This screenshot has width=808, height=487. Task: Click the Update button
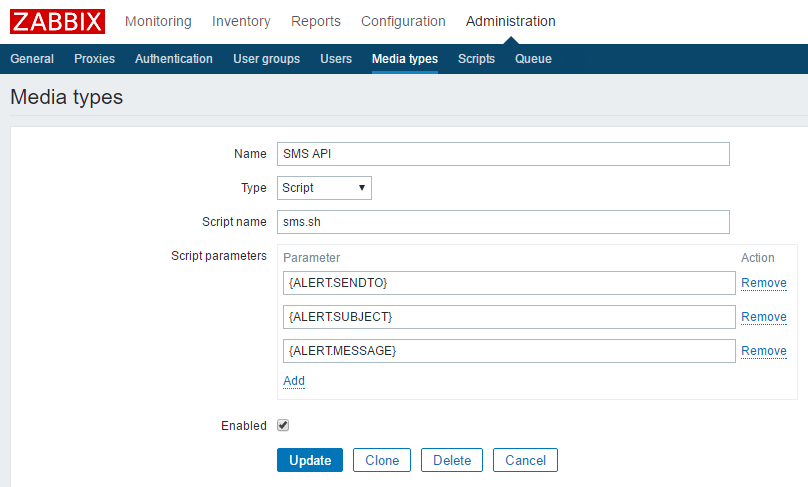pos(310,460)
